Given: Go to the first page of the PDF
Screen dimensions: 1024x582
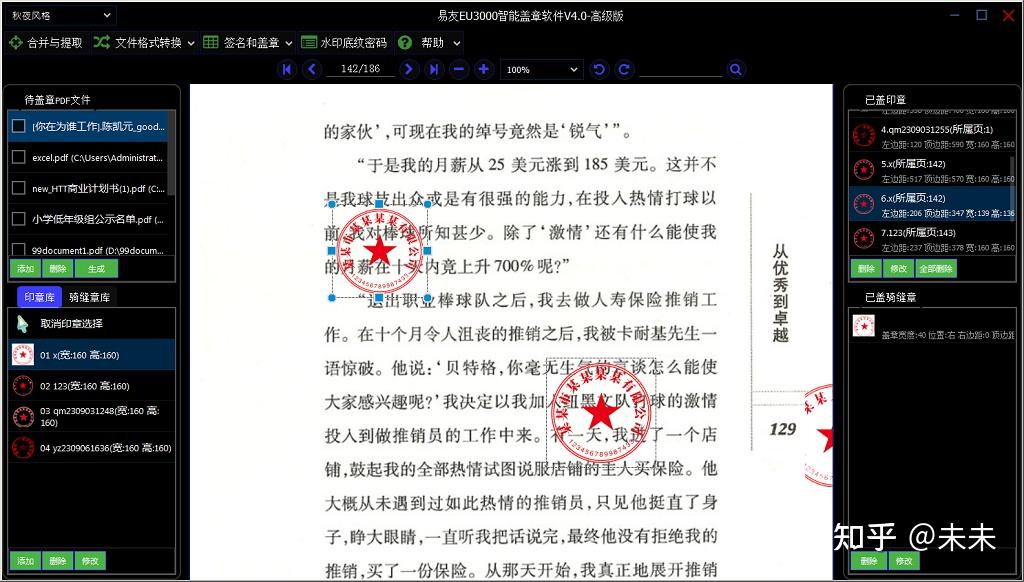Looking at the screenshot, I should pyautogui.click(x=287, y=69).
